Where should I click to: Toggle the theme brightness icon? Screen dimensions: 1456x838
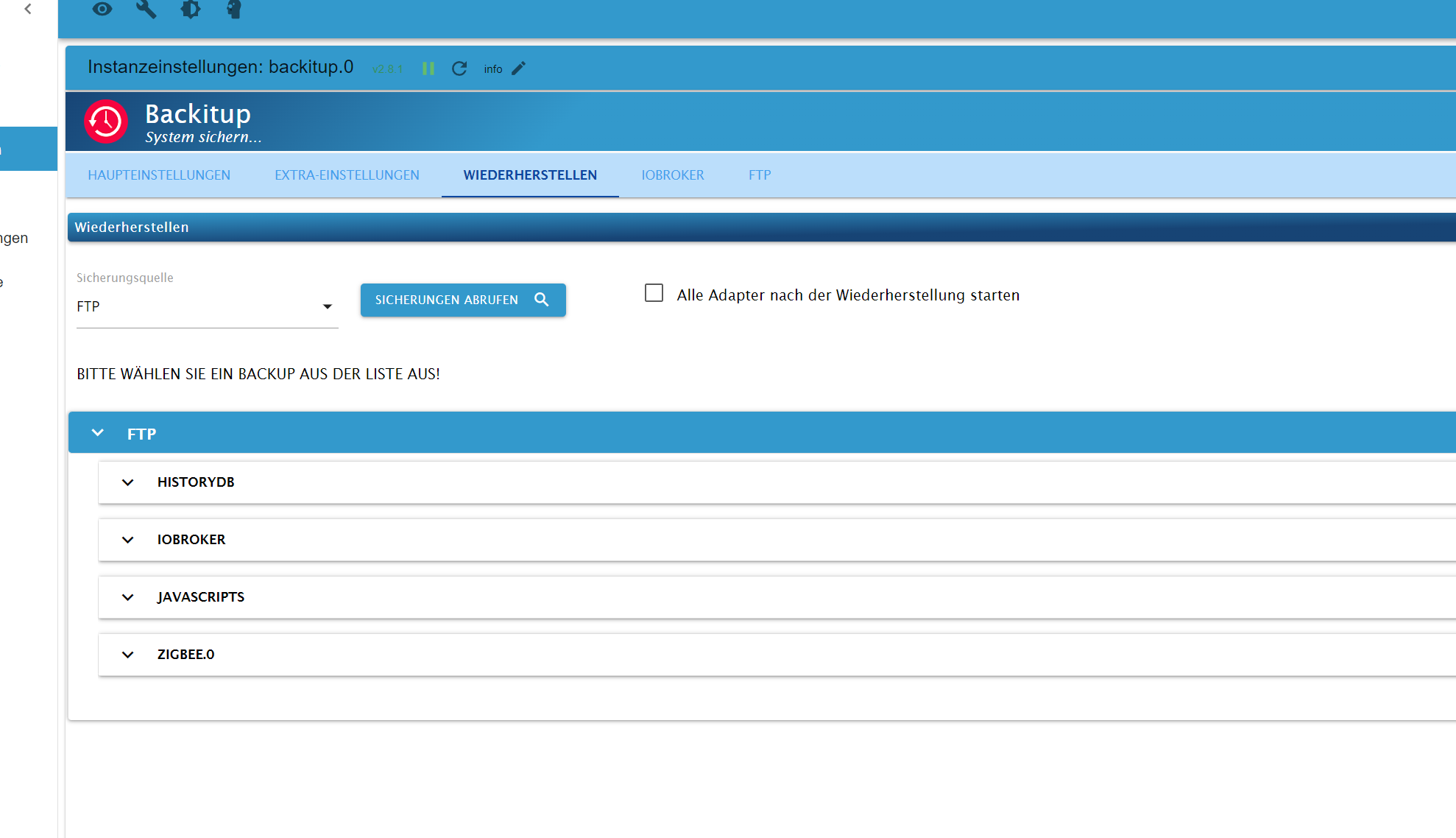pyautogui.click(x=191, y=9)
